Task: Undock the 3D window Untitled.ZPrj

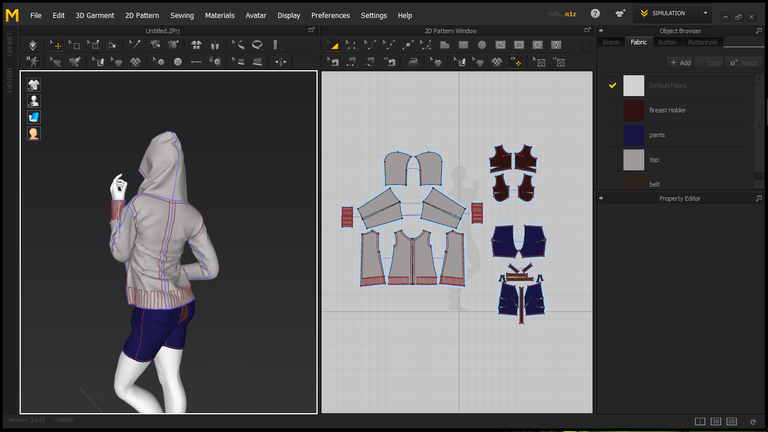Action: (x=311, y=30)
